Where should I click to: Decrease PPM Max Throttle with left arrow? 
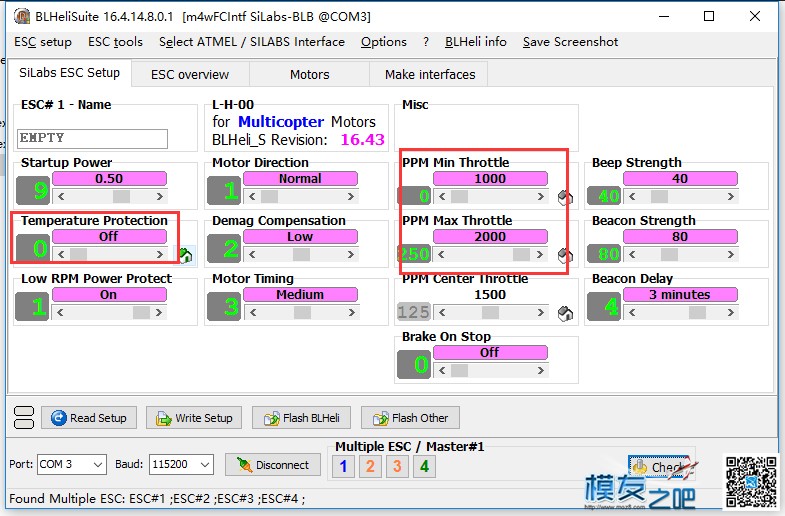(x=442, y=255)
